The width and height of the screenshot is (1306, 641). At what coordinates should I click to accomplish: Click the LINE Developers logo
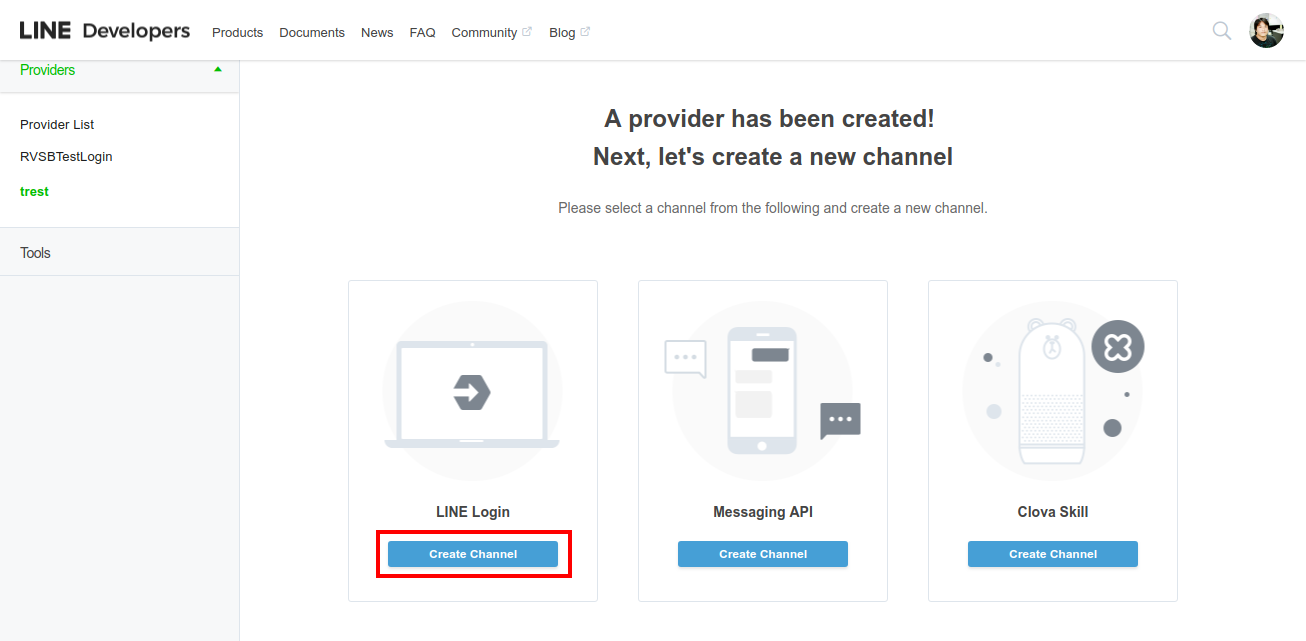105,31
